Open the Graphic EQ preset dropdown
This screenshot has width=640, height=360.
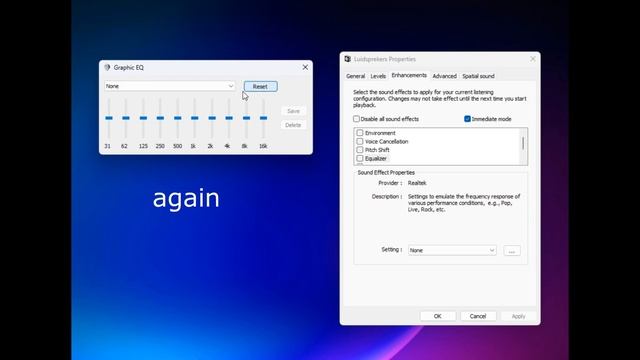point(170,86)
